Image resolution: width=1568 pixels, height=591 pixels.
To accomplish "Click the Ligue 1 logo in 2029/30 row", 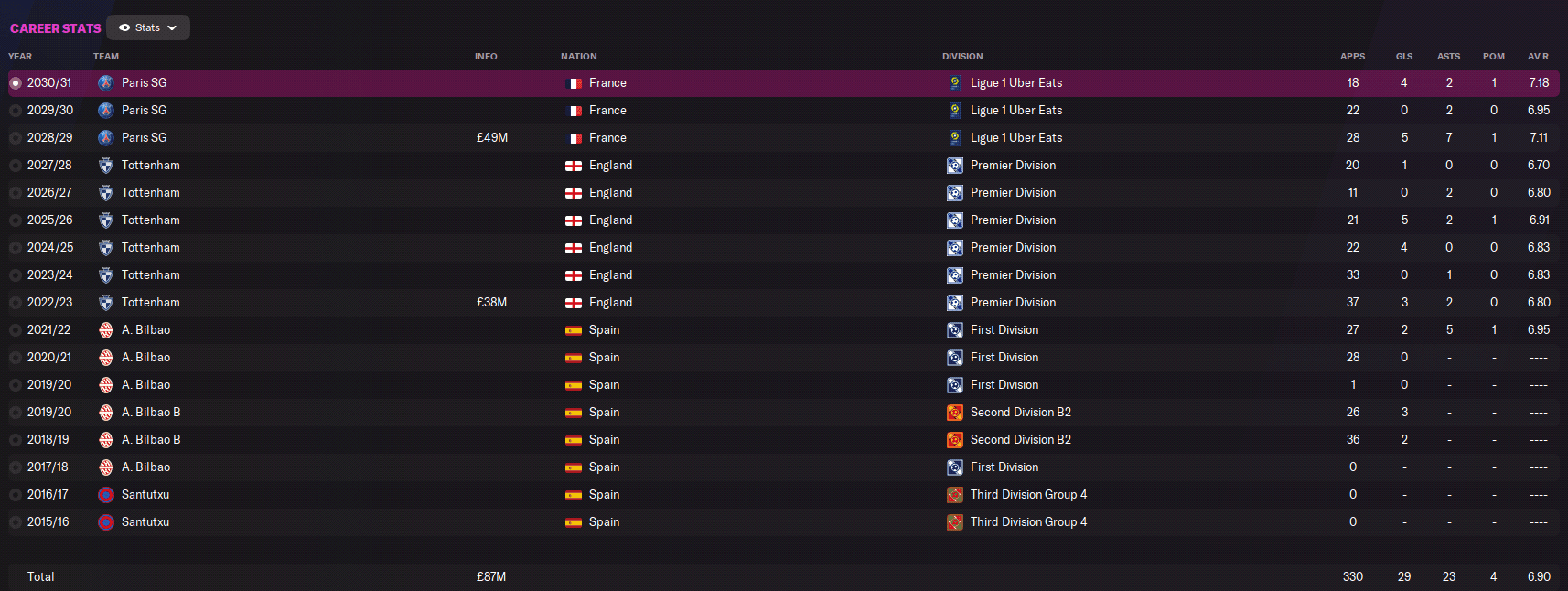I will coord(955,111).
